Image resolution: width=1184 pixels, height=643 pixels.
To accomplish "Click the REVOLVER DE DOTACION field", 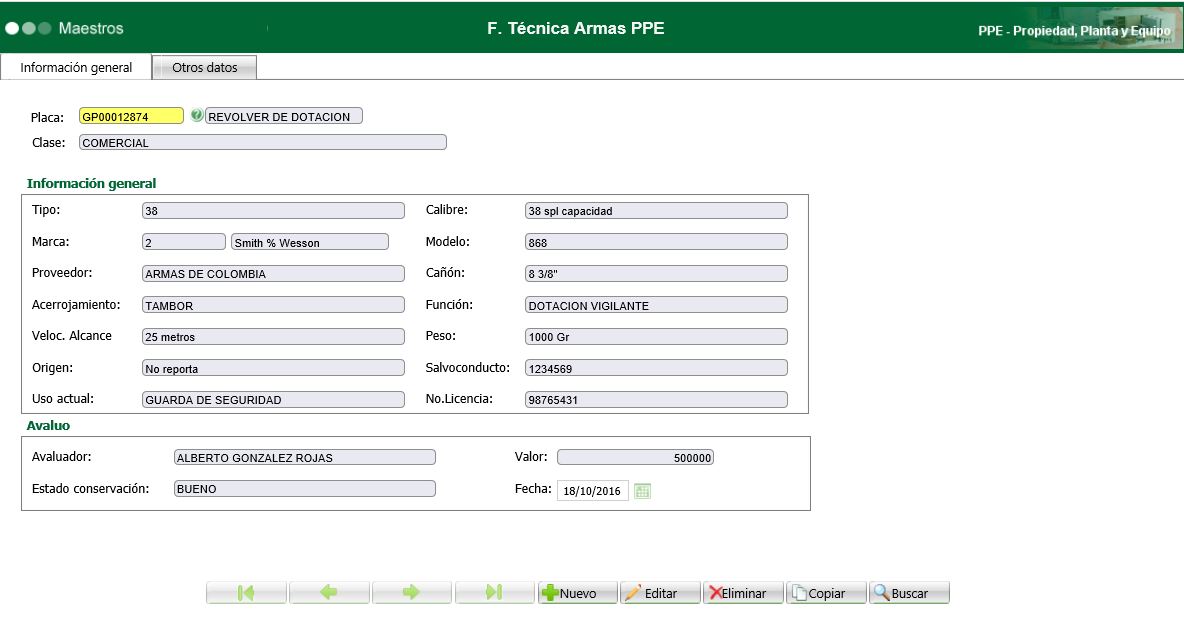I will [284, 116].
